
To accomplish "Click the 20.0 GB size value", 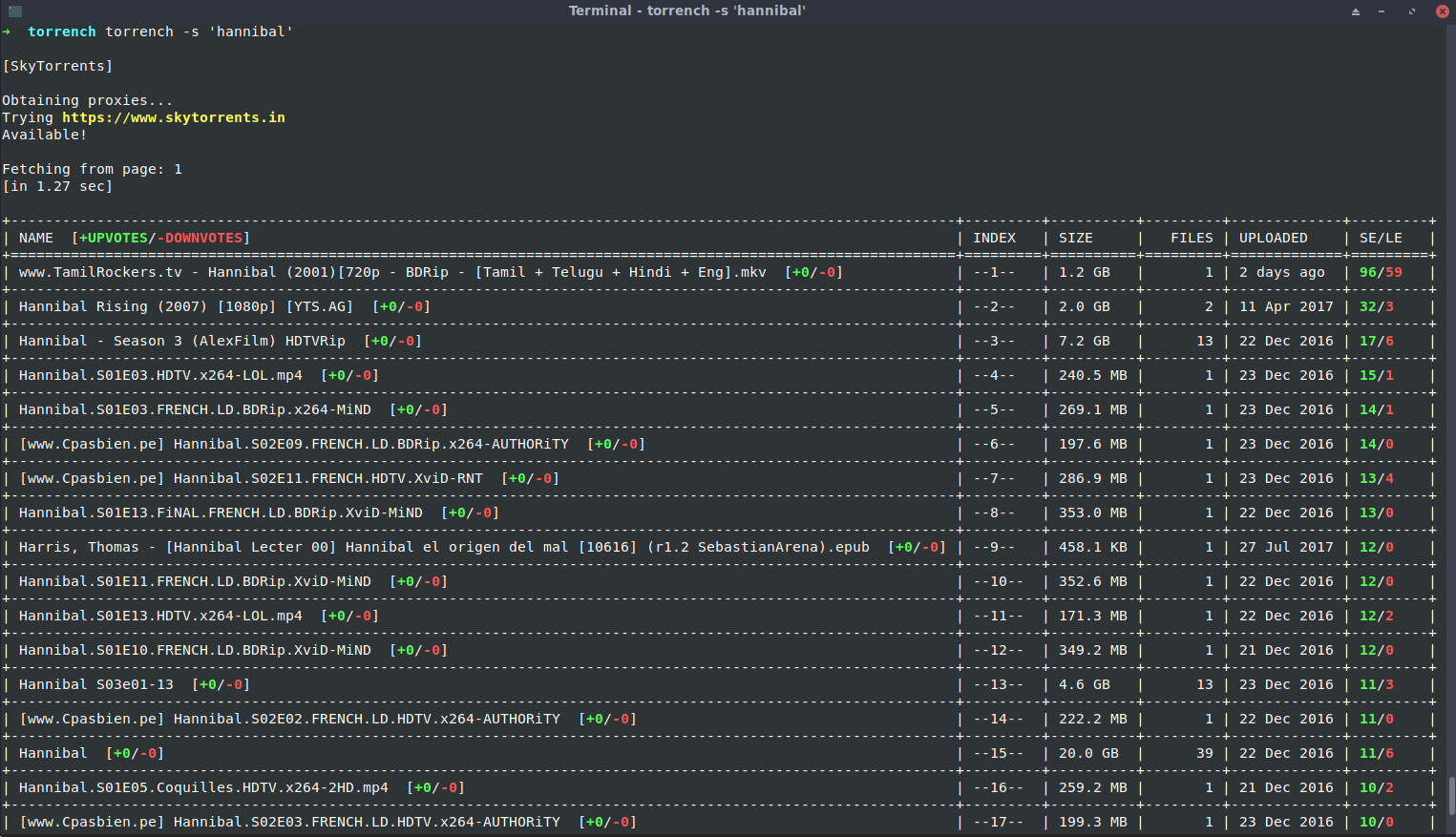I will coord(1088,753).
